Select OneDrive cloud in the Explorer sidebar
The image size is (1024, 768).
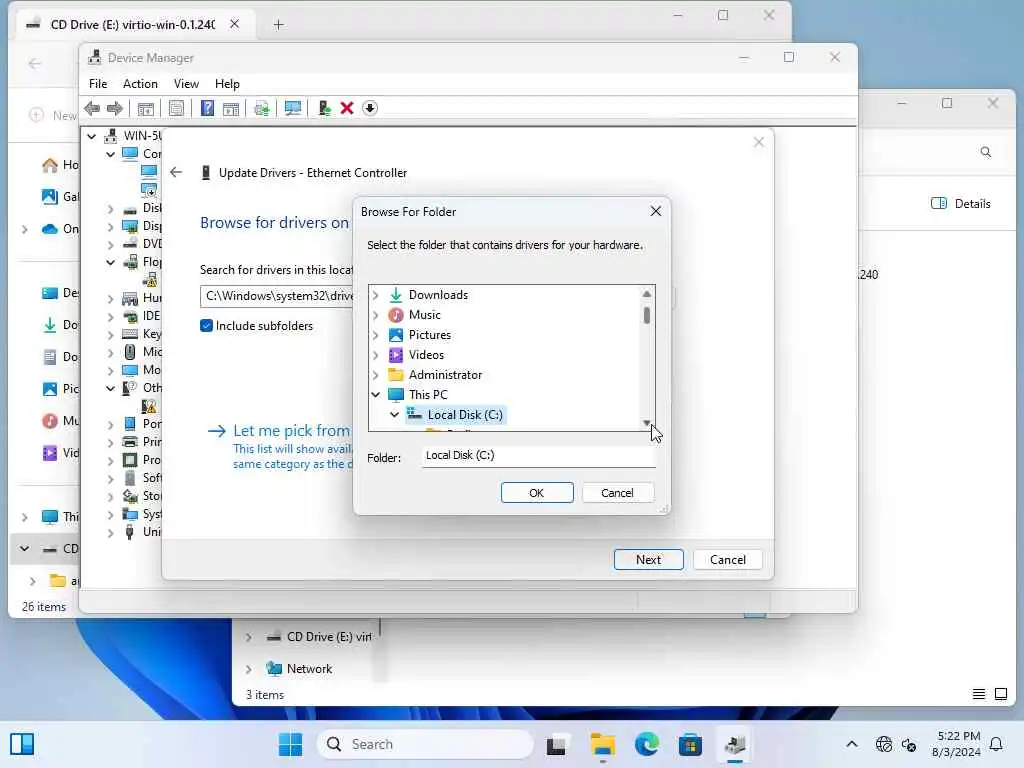60,229
